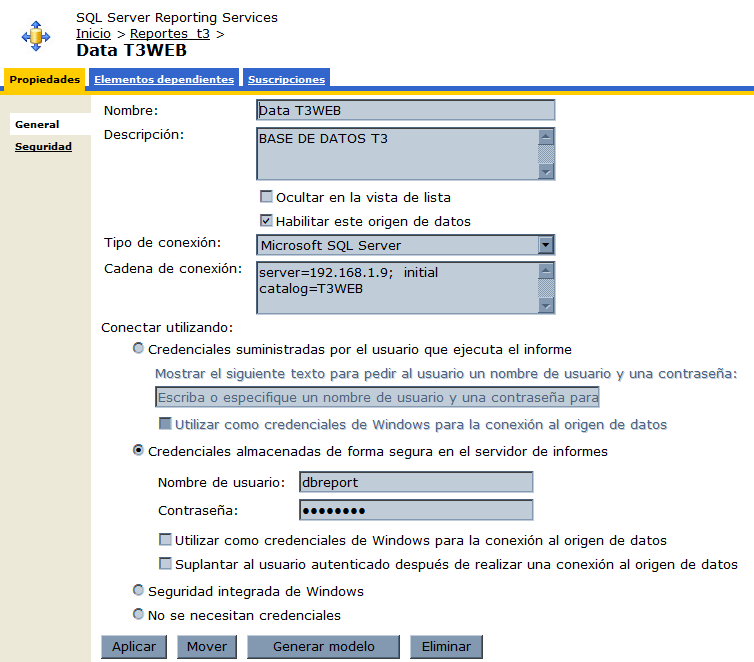Enable Windows credentials checkbox below Contraseña
Image resolution: width=754 pixels, height=662 pixels.
click(x=165, y=539)
